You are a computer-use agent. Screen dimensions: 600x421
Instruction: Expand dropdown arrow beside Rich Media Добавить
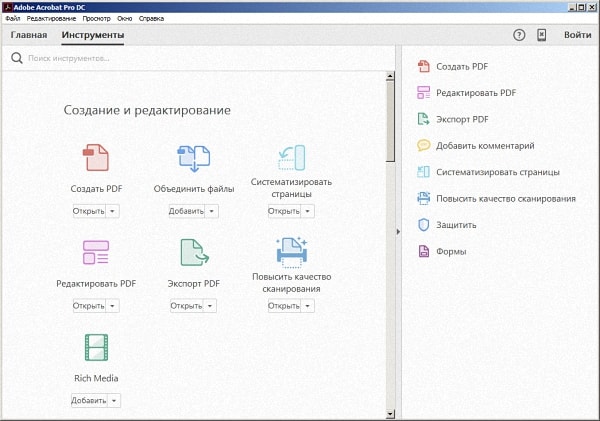point(114,401)
